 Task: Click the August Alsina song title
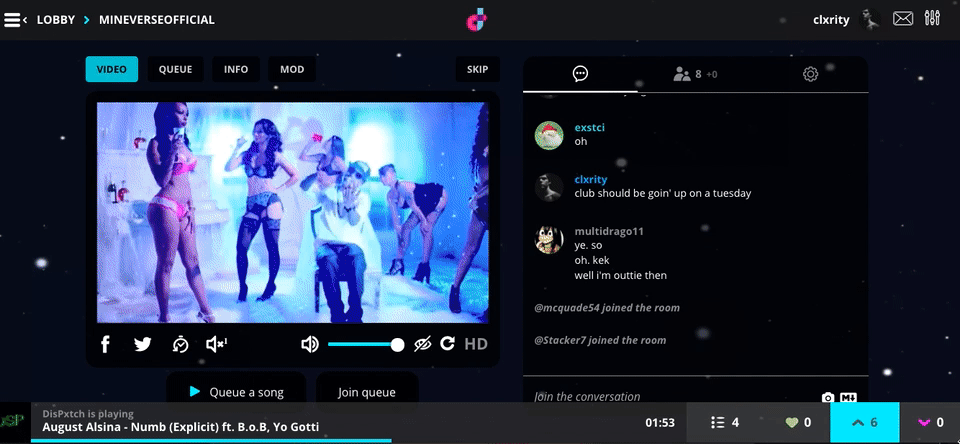pos(181,427)
